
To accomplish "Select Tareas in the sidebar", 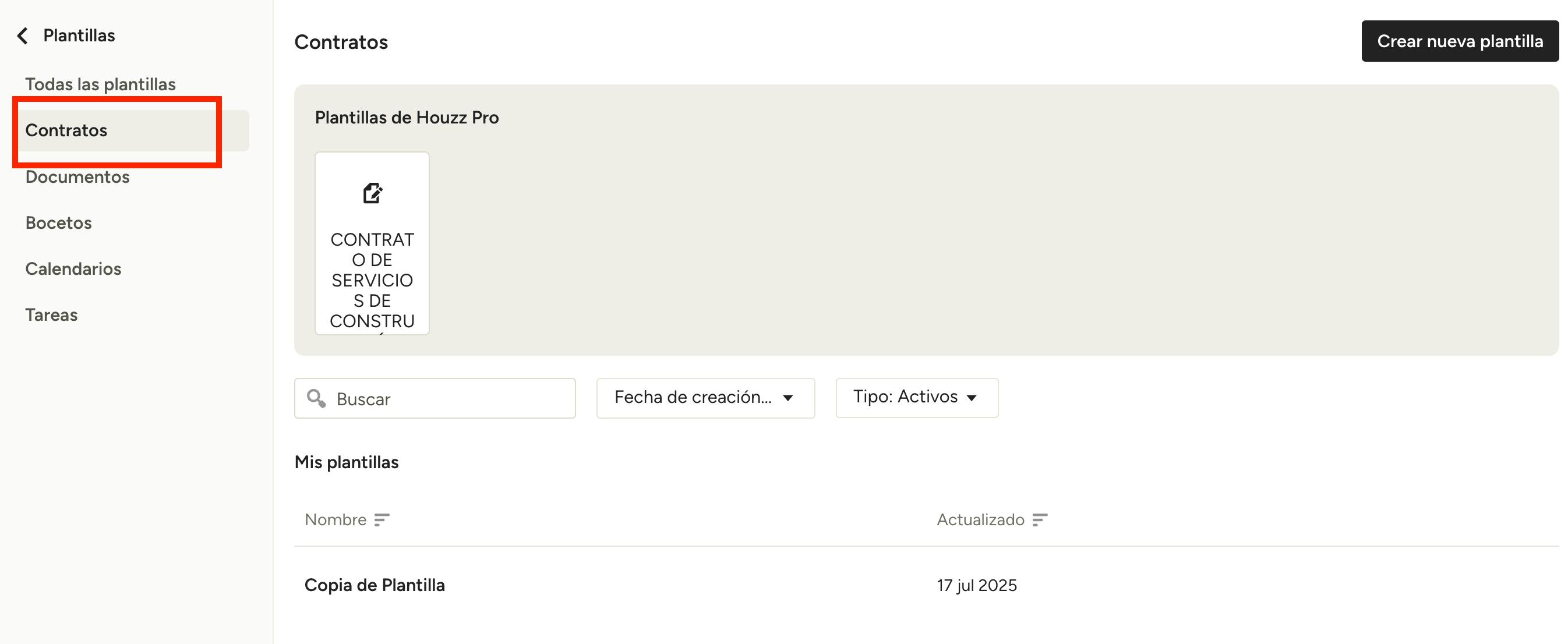I will pyautogui.click(x=51, y=316).
